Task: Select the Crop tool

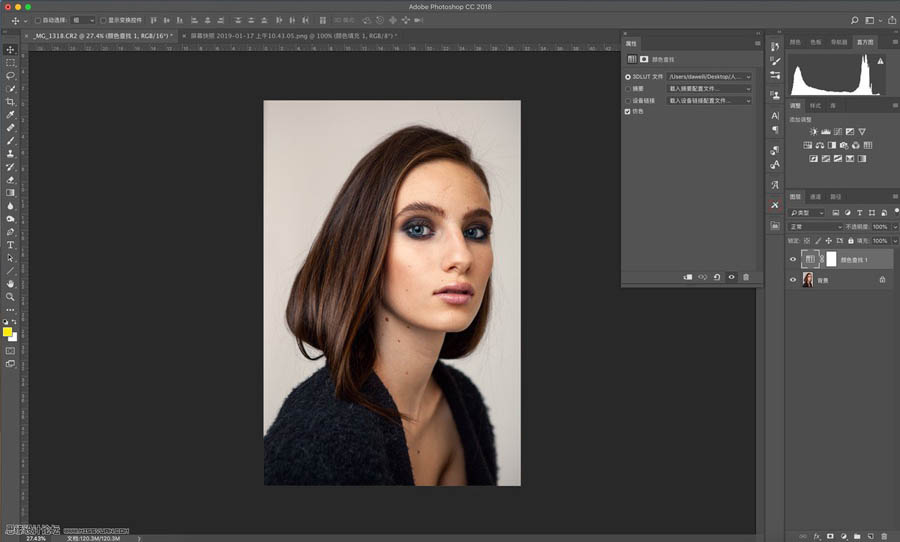Action: 11,101
